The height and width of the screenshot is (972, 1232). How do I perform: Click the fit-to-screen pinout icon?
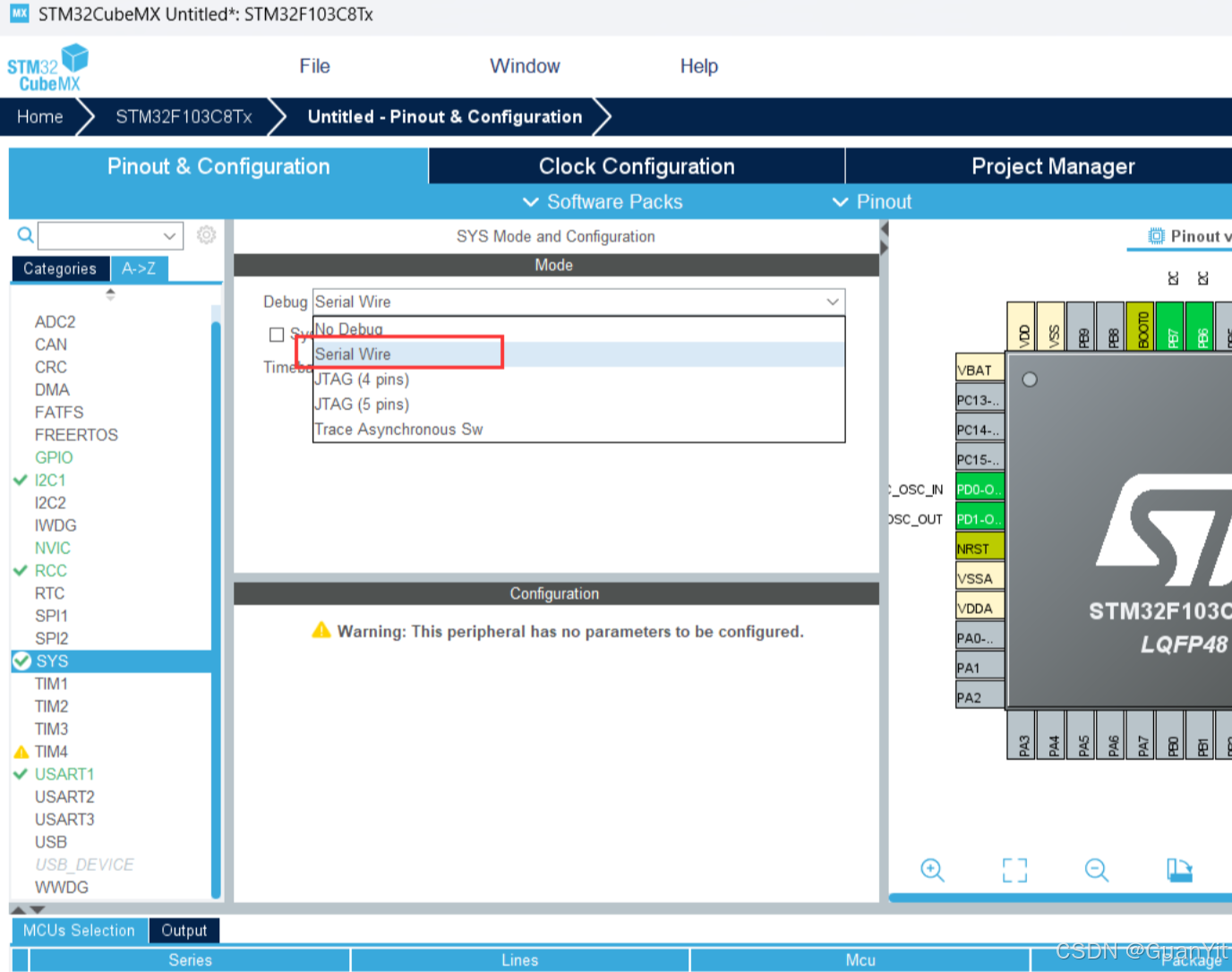(1014, 870)
